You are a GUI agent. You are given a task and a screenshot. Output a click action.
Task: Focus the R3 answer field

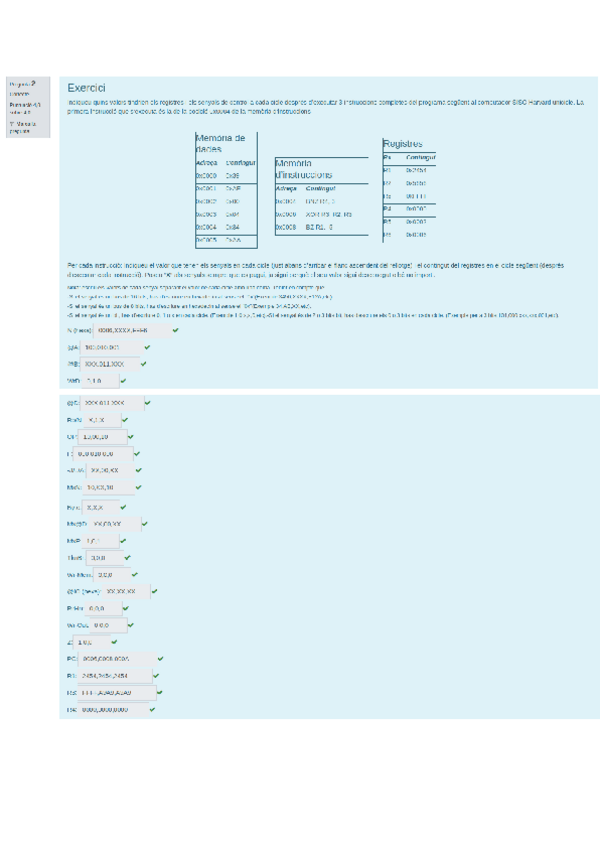click(x=117, y=692)
